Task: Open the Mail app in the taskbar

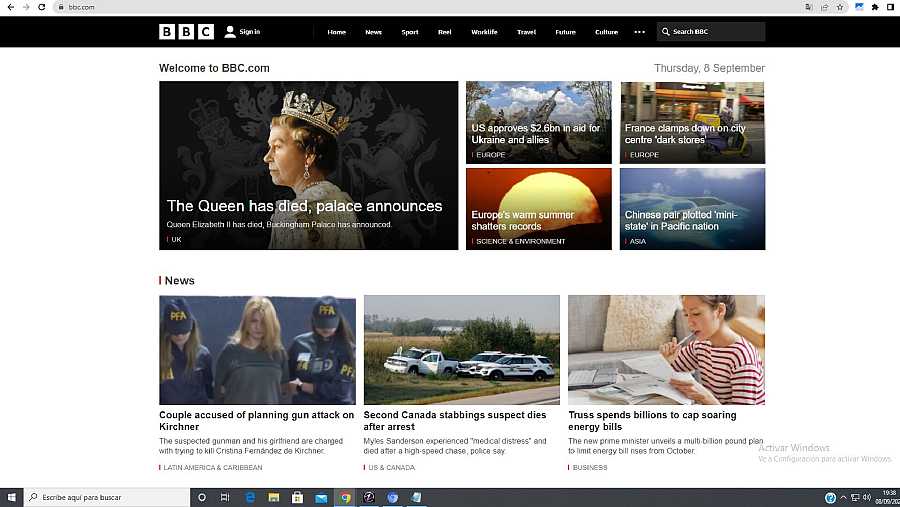Action: [x=321, y=497]
